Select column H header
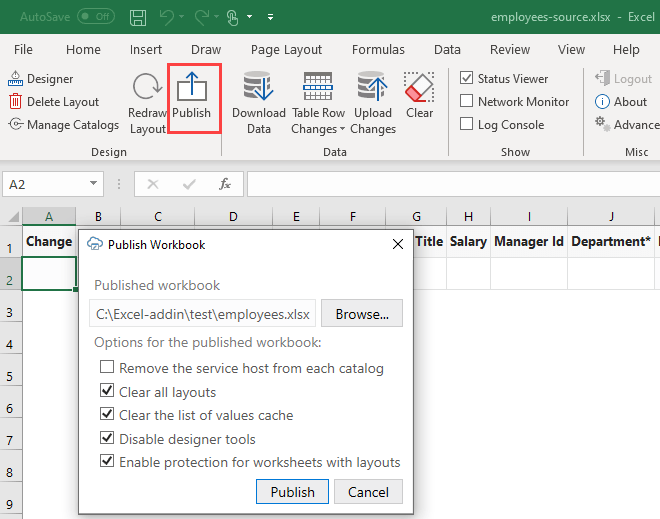The height and width of the screenshot is (519, 660). click(x=468, y=217)
